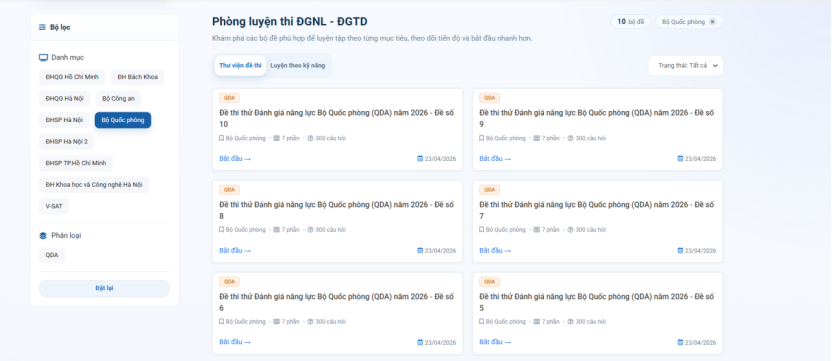Select the V-SAT category filter
The width and height of the screenshot is (832, 361).
click(54, 206)
